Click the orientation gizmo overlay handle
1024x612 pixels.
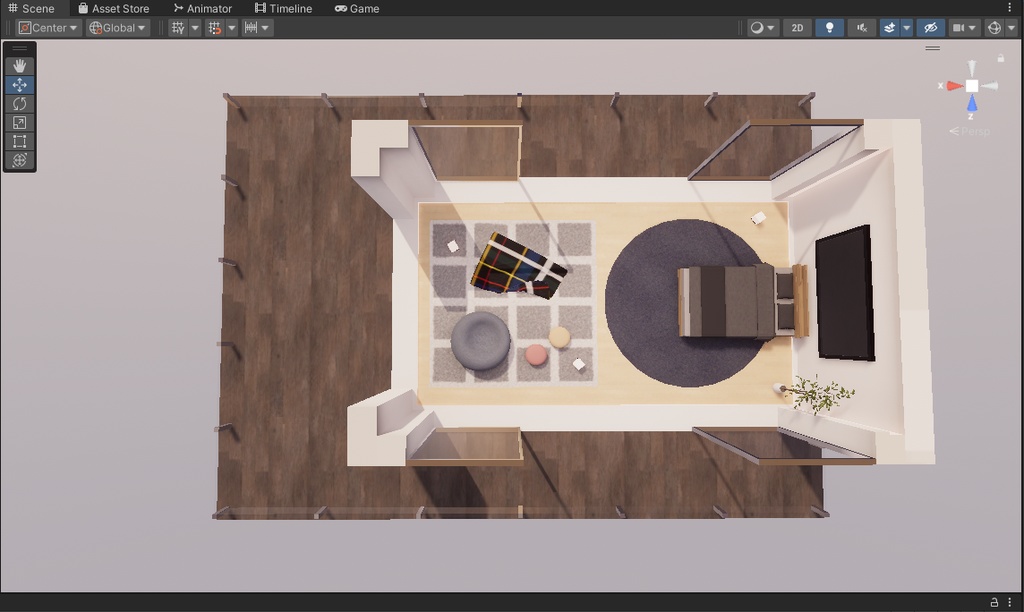(x=933, y=48)
